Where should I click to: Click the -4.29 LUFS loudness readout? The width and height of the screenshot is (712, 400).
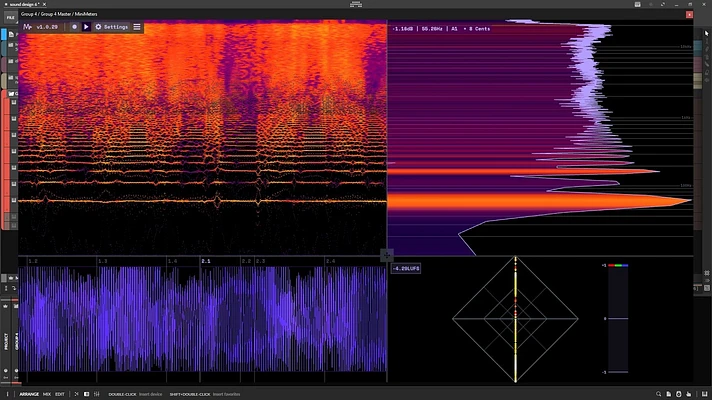click(x=406, y=269)
